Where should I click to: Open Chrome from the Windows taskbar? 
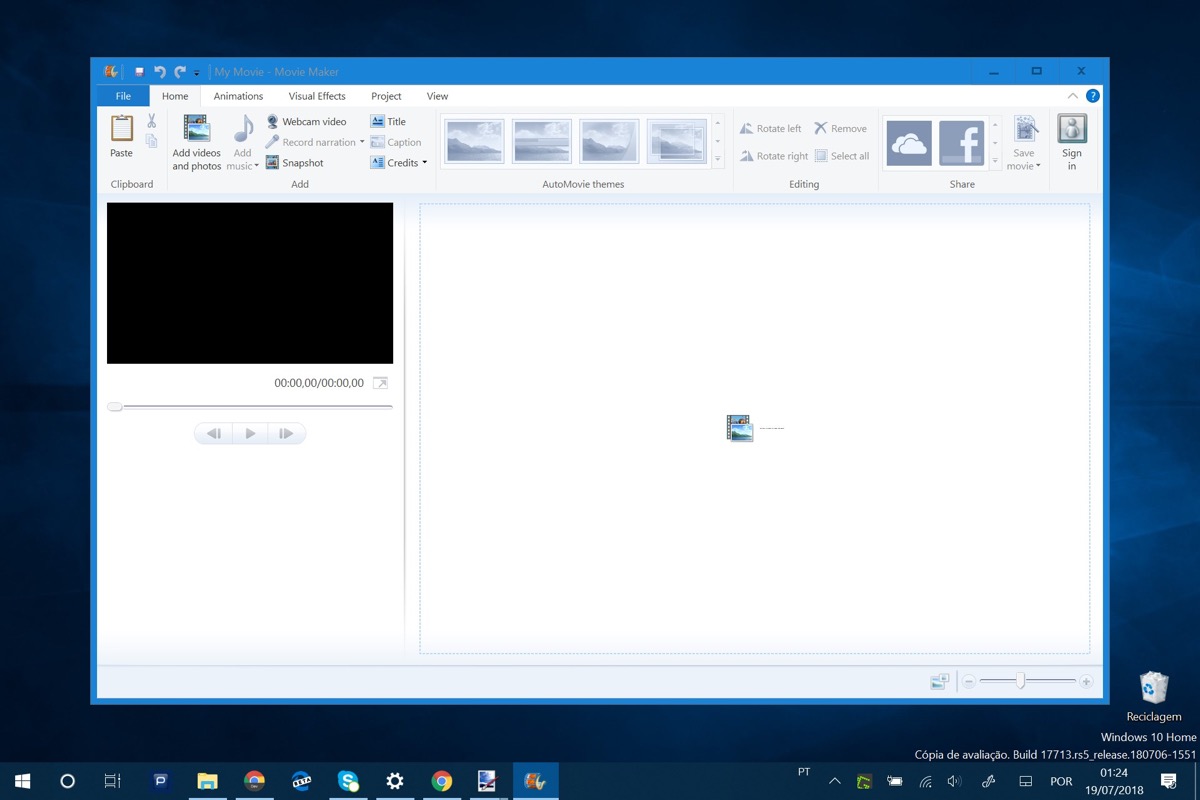point(441,781)
